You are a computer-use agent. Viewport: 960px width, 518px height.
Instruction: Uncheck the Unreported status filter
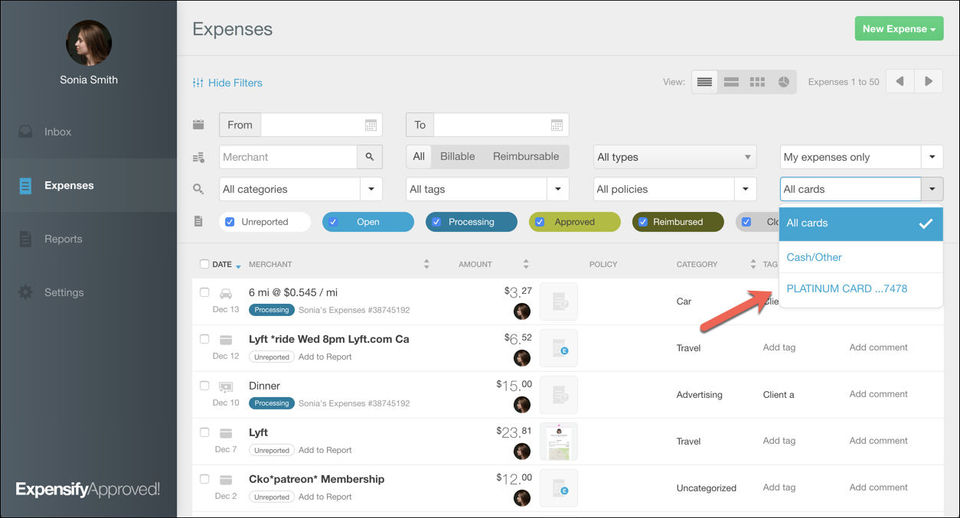pos(230,222)
